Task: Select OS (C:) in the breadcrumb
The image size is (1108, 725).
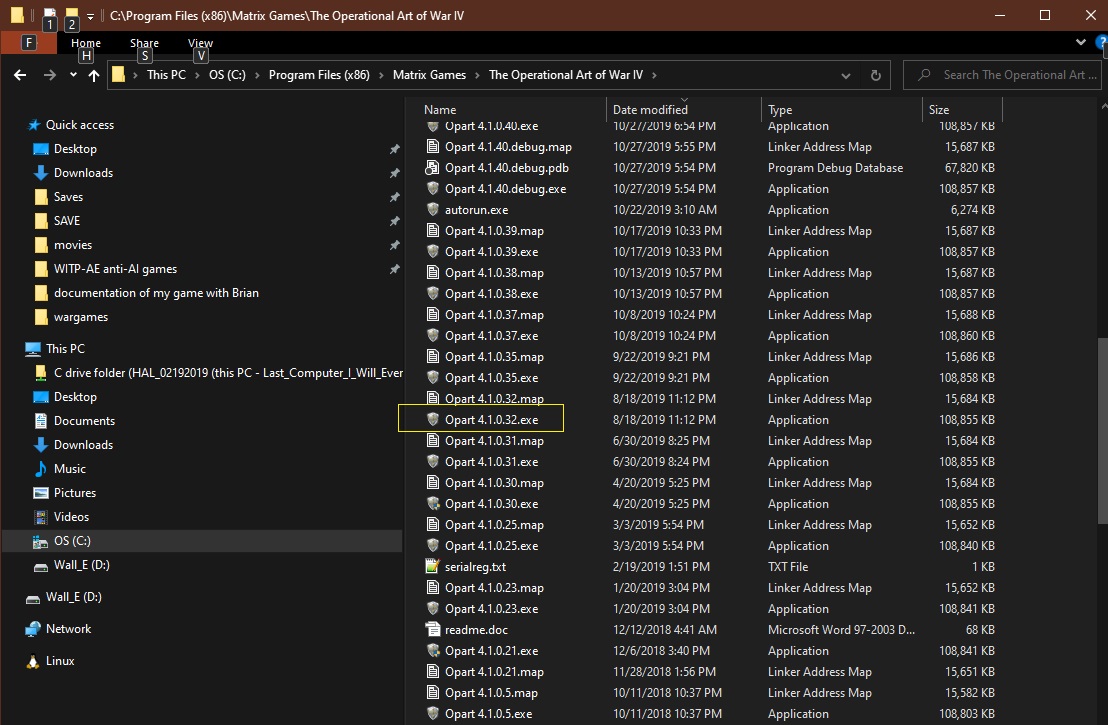Action: 227,75
